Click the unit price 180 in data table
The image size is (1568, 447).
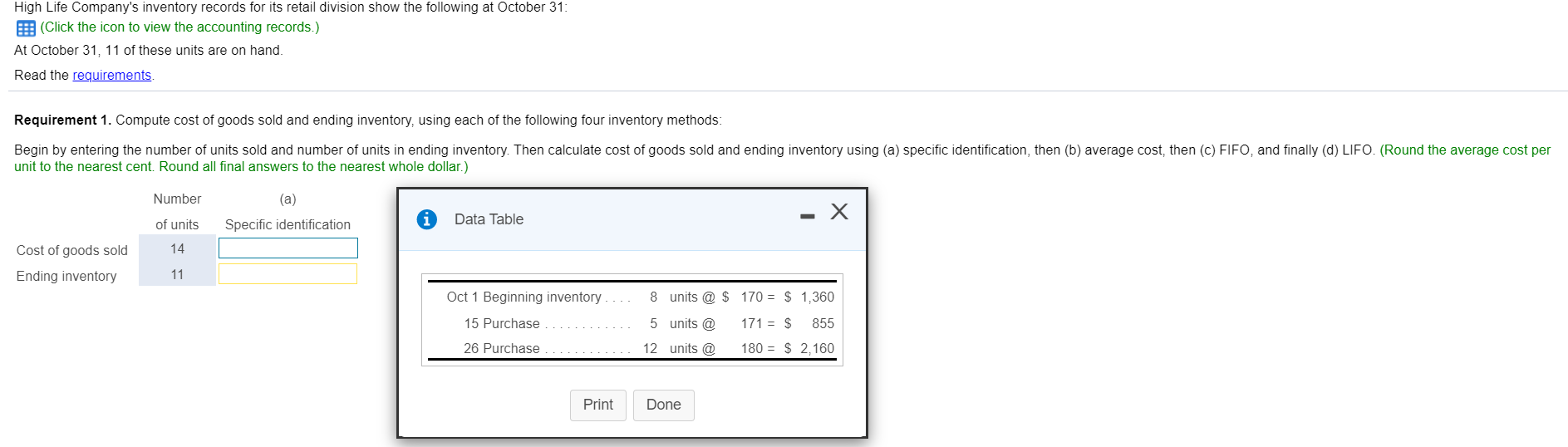752,349
